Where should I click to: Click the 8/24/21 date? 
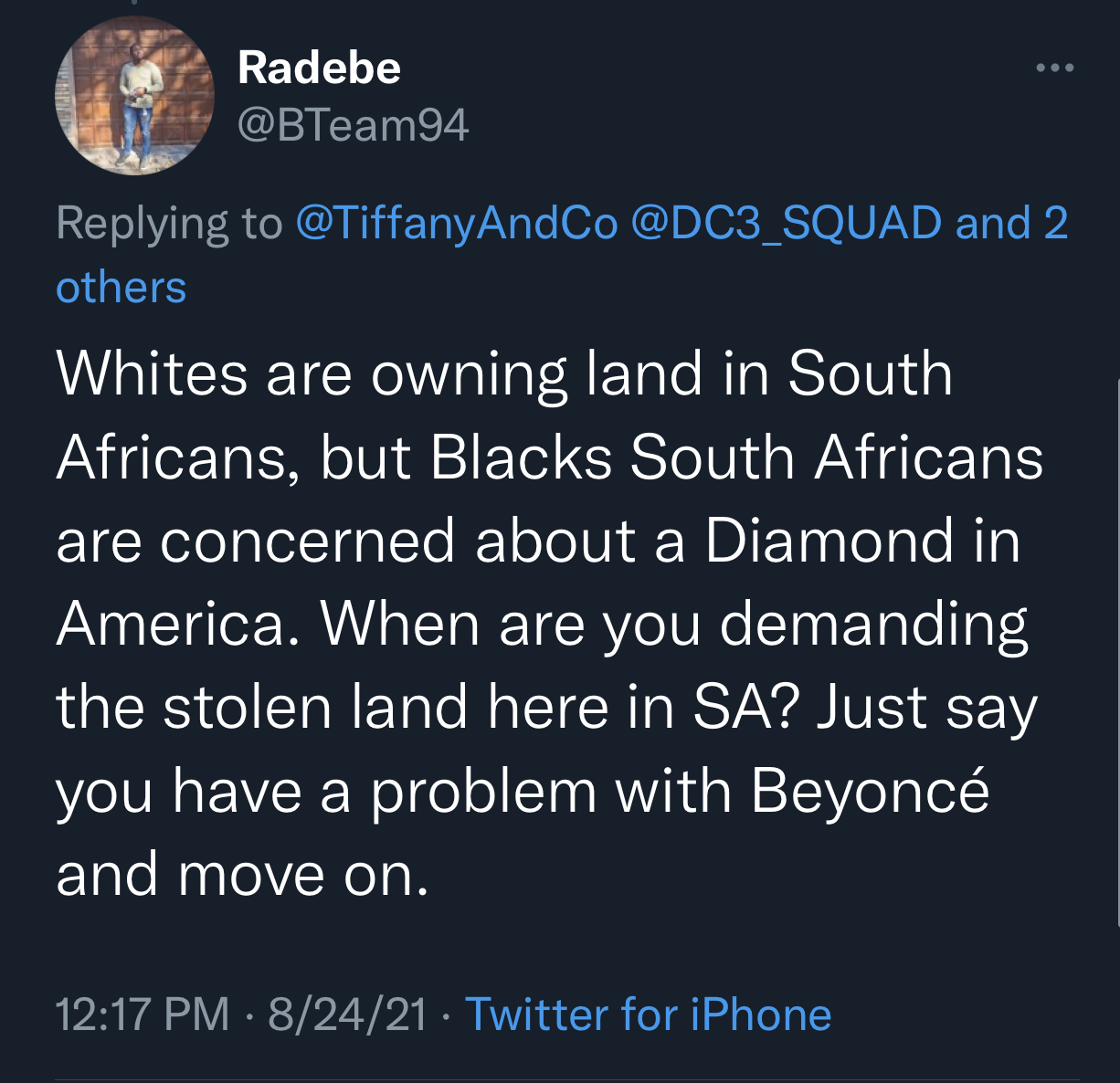347,1015
